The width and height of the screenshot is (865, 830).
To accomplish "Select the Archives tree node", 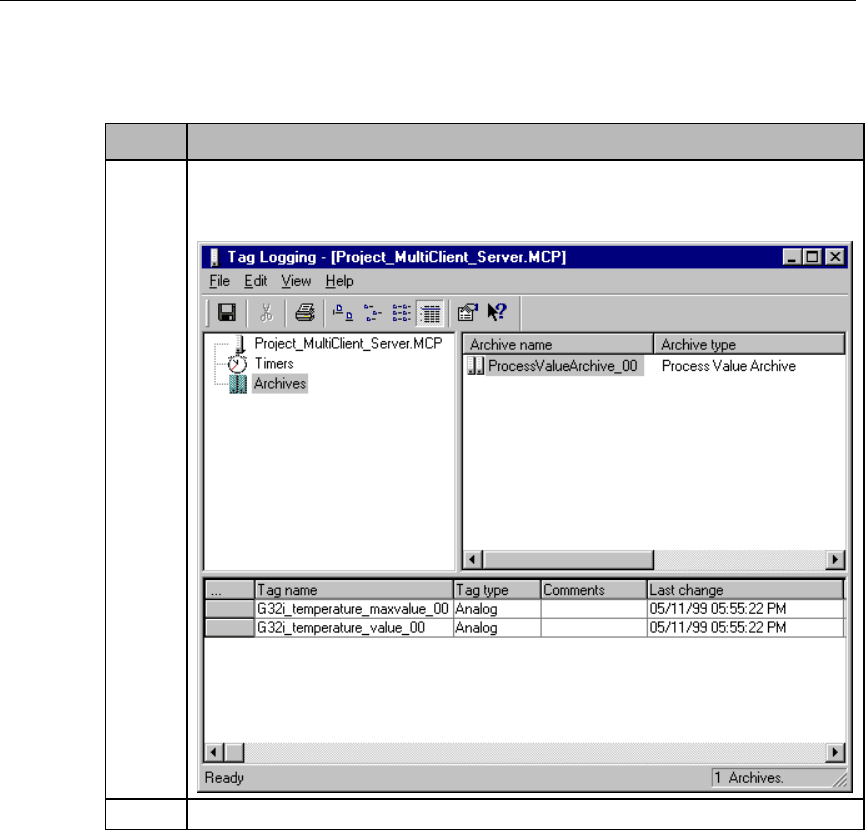I will [x=279, y=384].
